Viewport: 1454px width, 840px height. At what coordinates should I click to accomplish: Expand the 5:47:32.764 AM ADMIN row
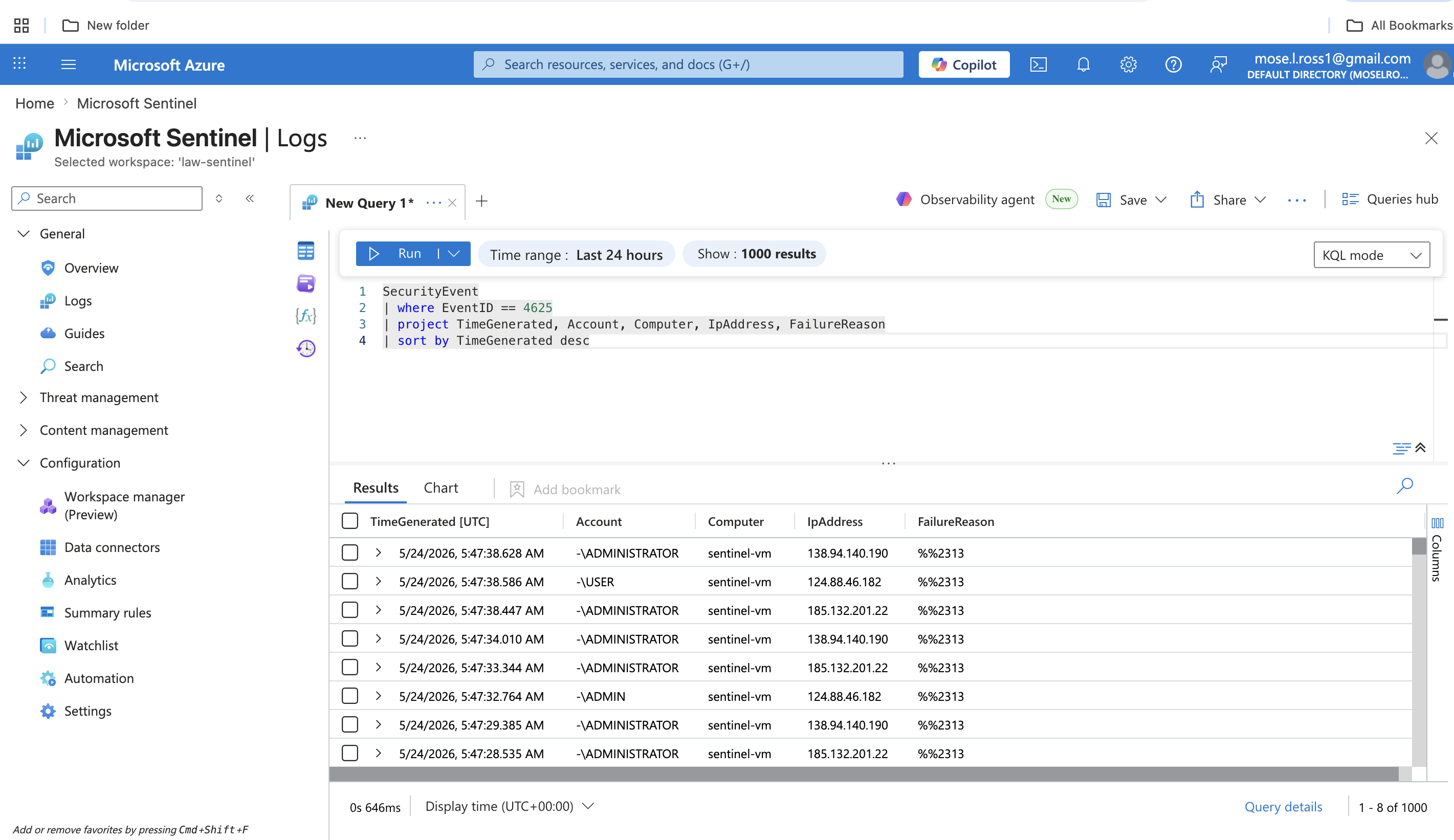click(x=379, y=696)
